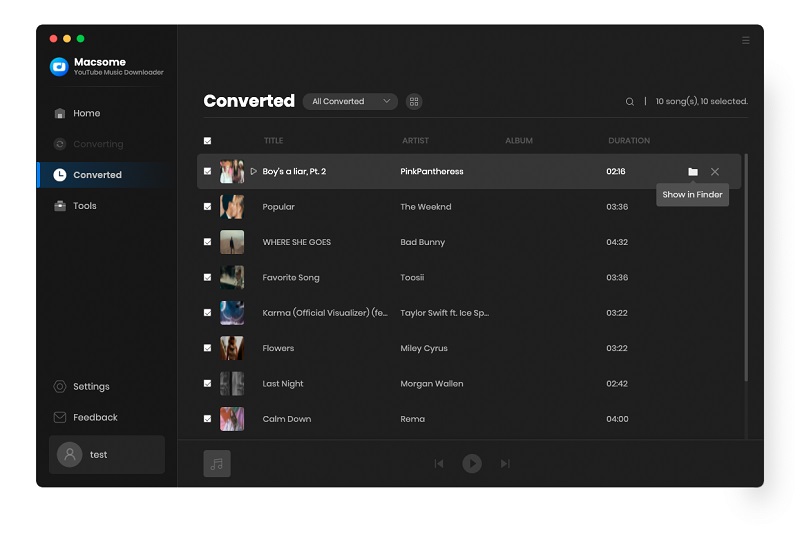The height and width of the screenshot is (535, 800).
Task: Sort by TITLE column header
Action: tap(273, 141)
